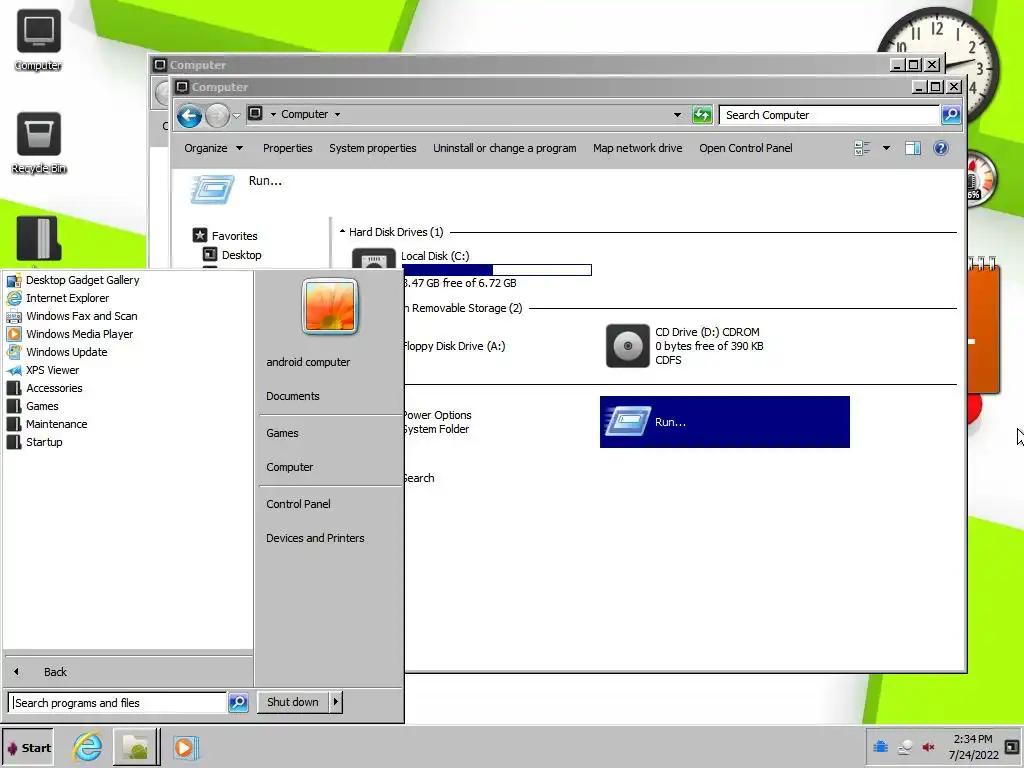The width and height of the screenshot is (1024, 768).
Task: Open android computer user folder
Action: pos(308,362)
